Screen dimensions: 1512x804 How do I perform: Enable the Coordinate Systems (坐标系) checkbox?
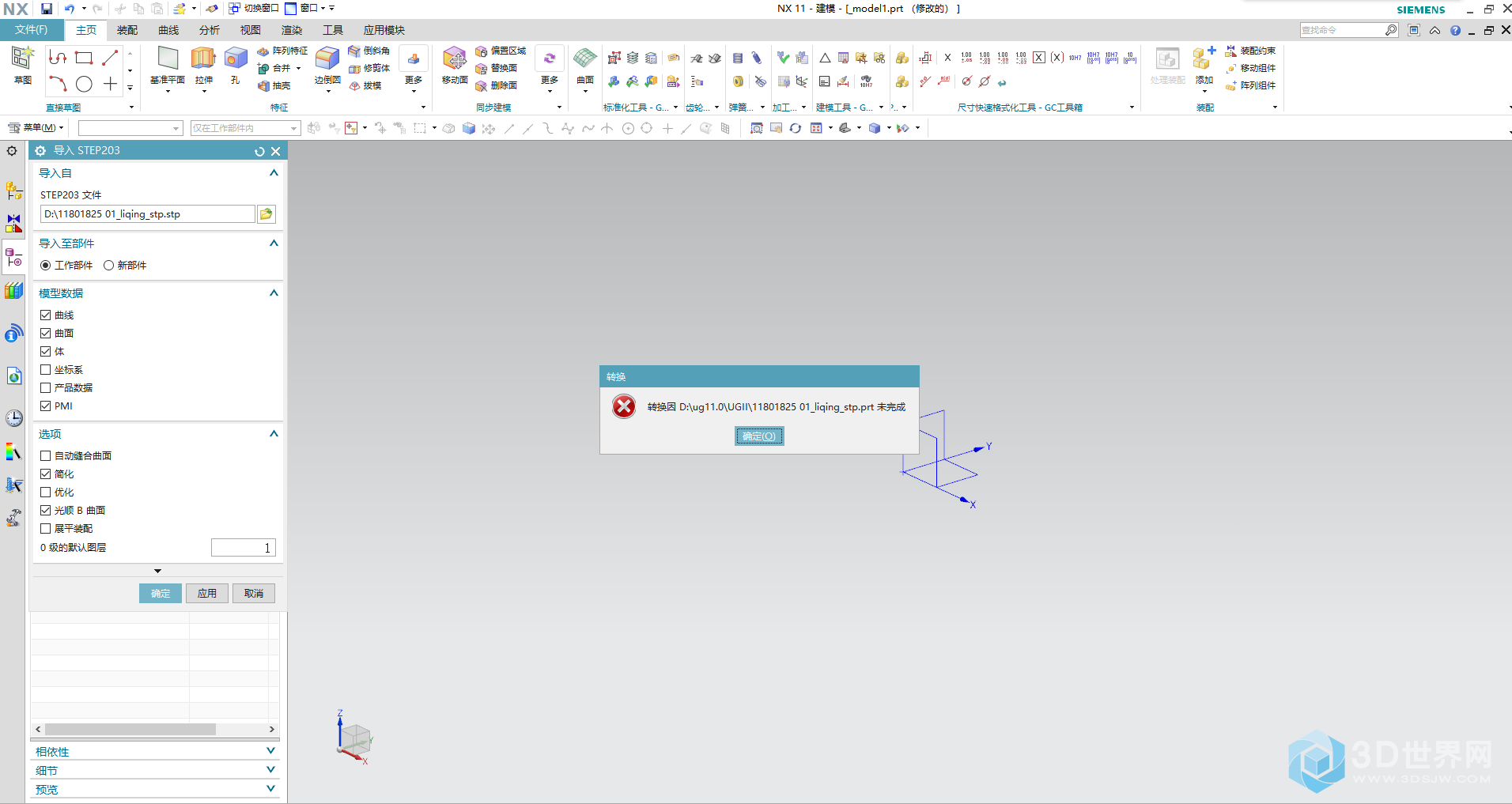pyautogui.click(x=45, y=370)
